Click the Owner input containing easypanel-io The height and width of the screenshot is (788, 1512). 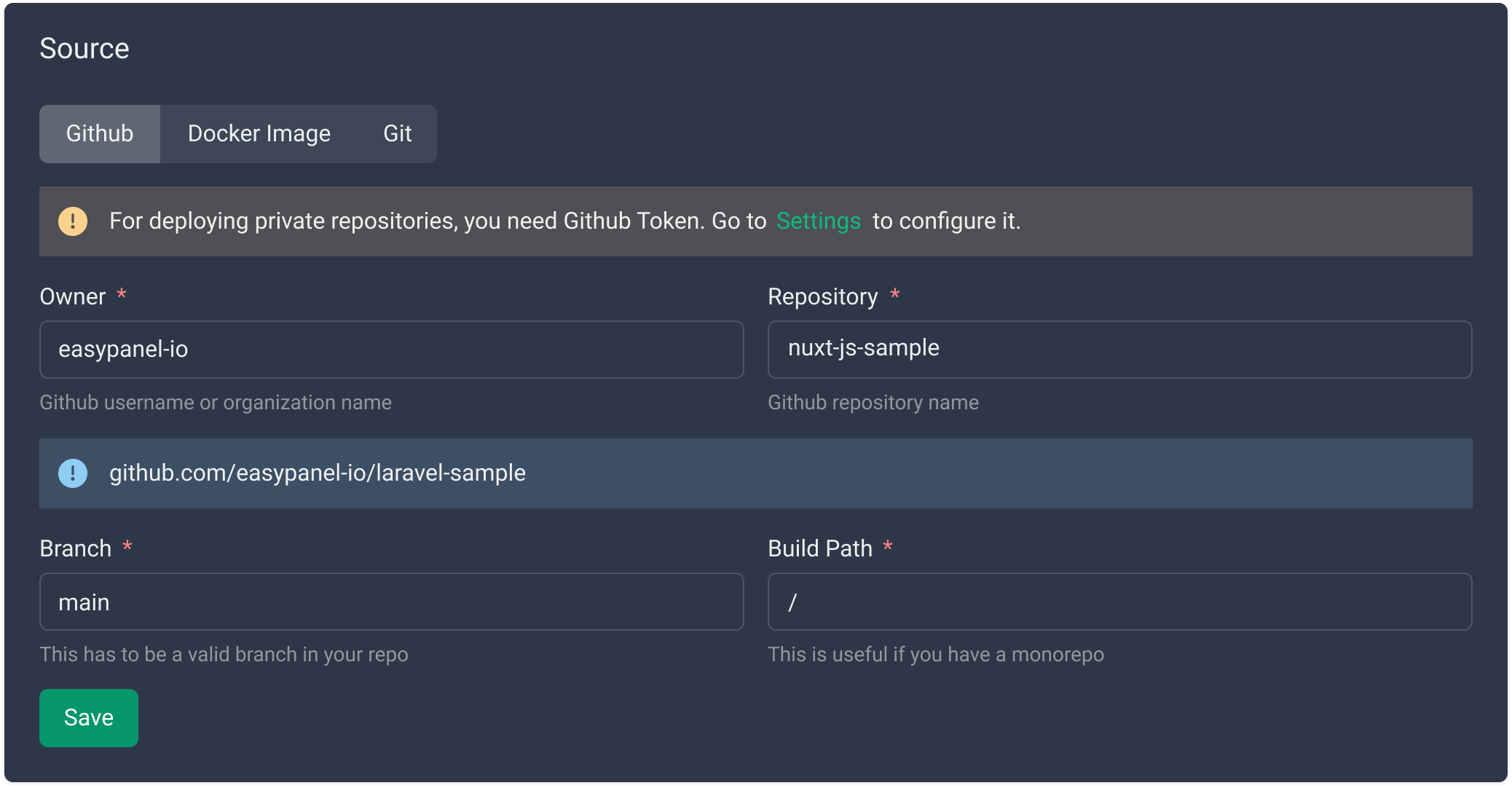point(391,350)
